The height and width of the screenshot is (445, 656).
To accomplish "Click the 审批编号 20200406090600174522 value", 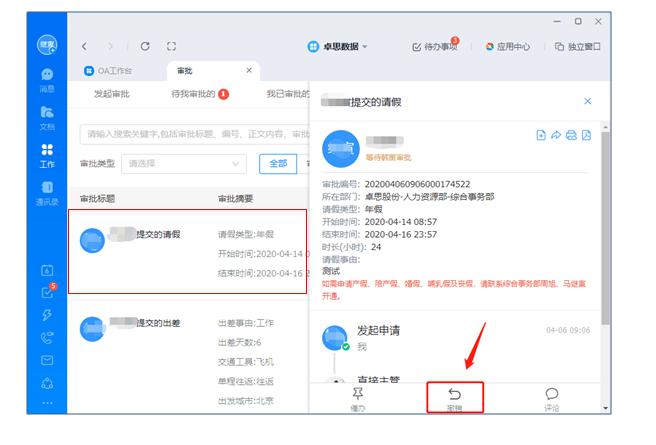I will coord(417,184).
